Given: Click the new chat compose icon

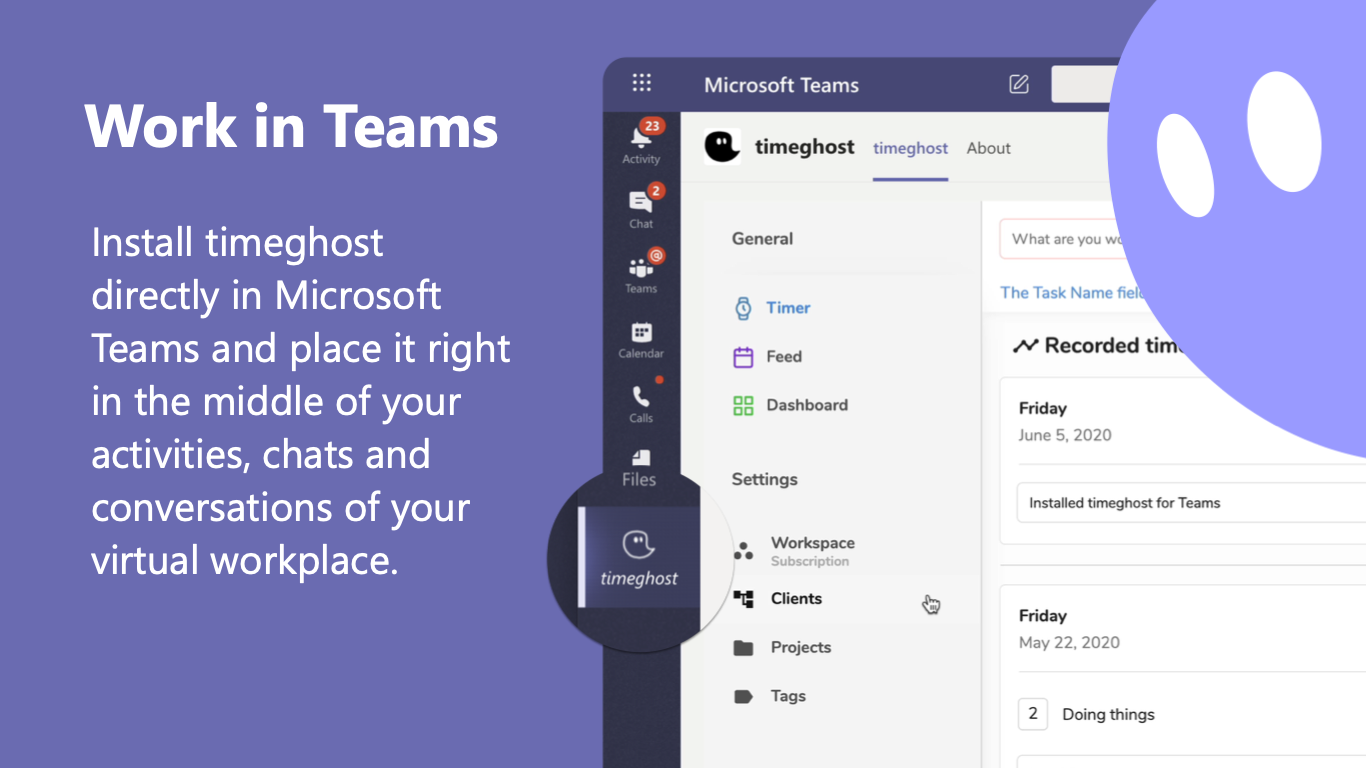Looking at the screenshot, I should [1019, 84].
